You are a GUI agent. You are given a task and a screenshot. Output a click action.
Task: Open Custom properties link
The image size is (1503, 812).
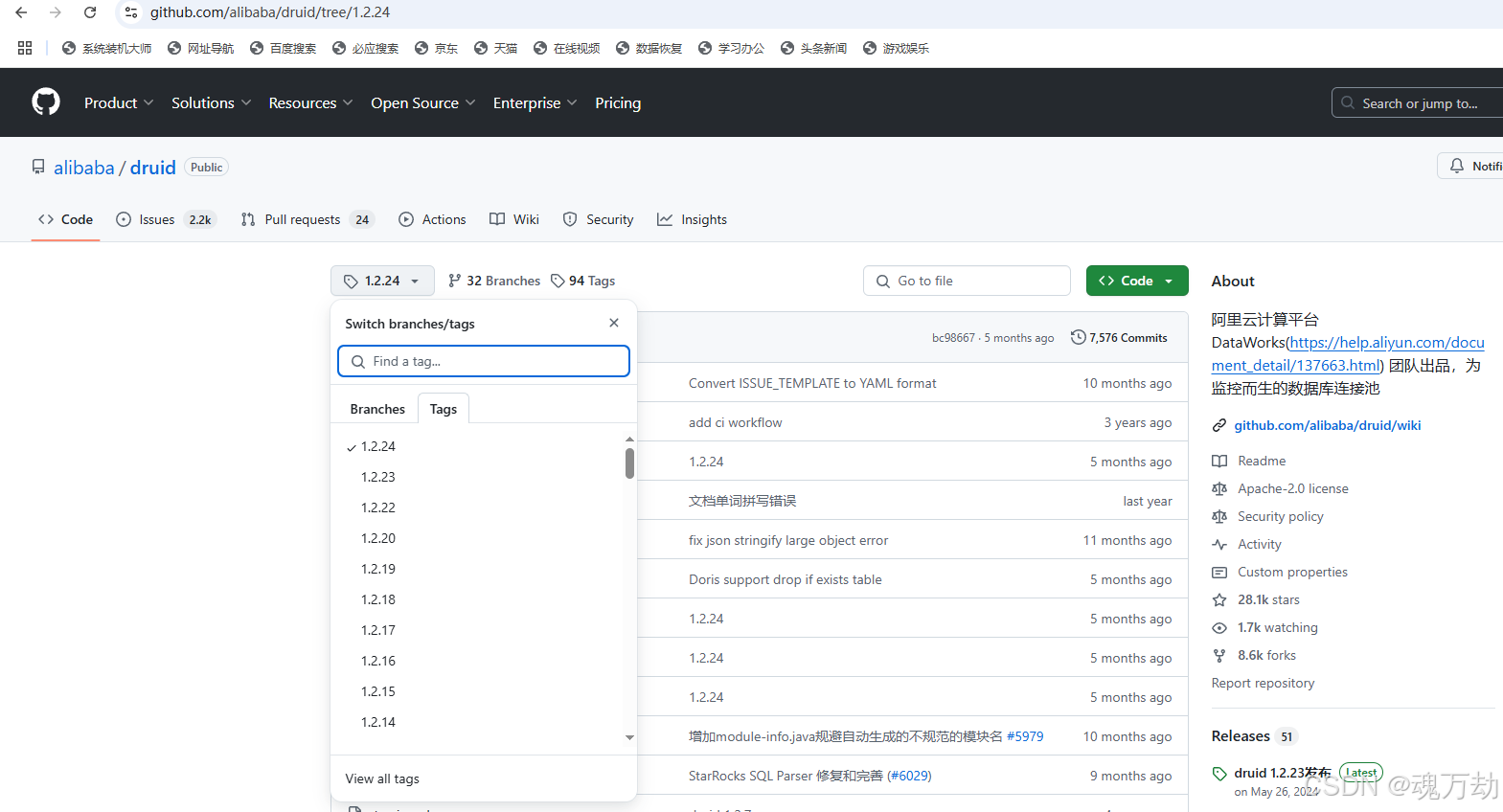[x=1292, y=572]
